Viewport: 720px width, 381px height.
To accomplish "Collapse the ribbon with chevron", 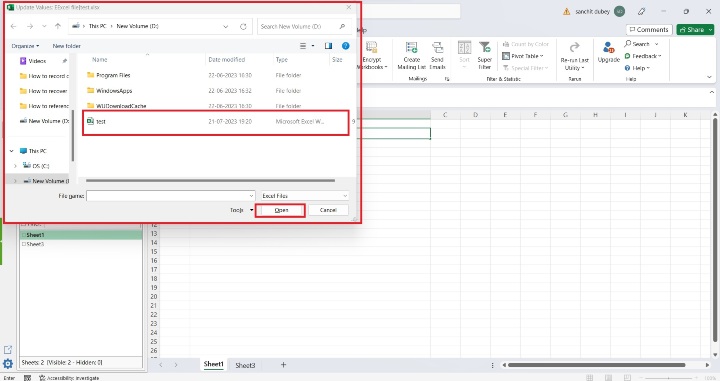I will coord(710,78).
